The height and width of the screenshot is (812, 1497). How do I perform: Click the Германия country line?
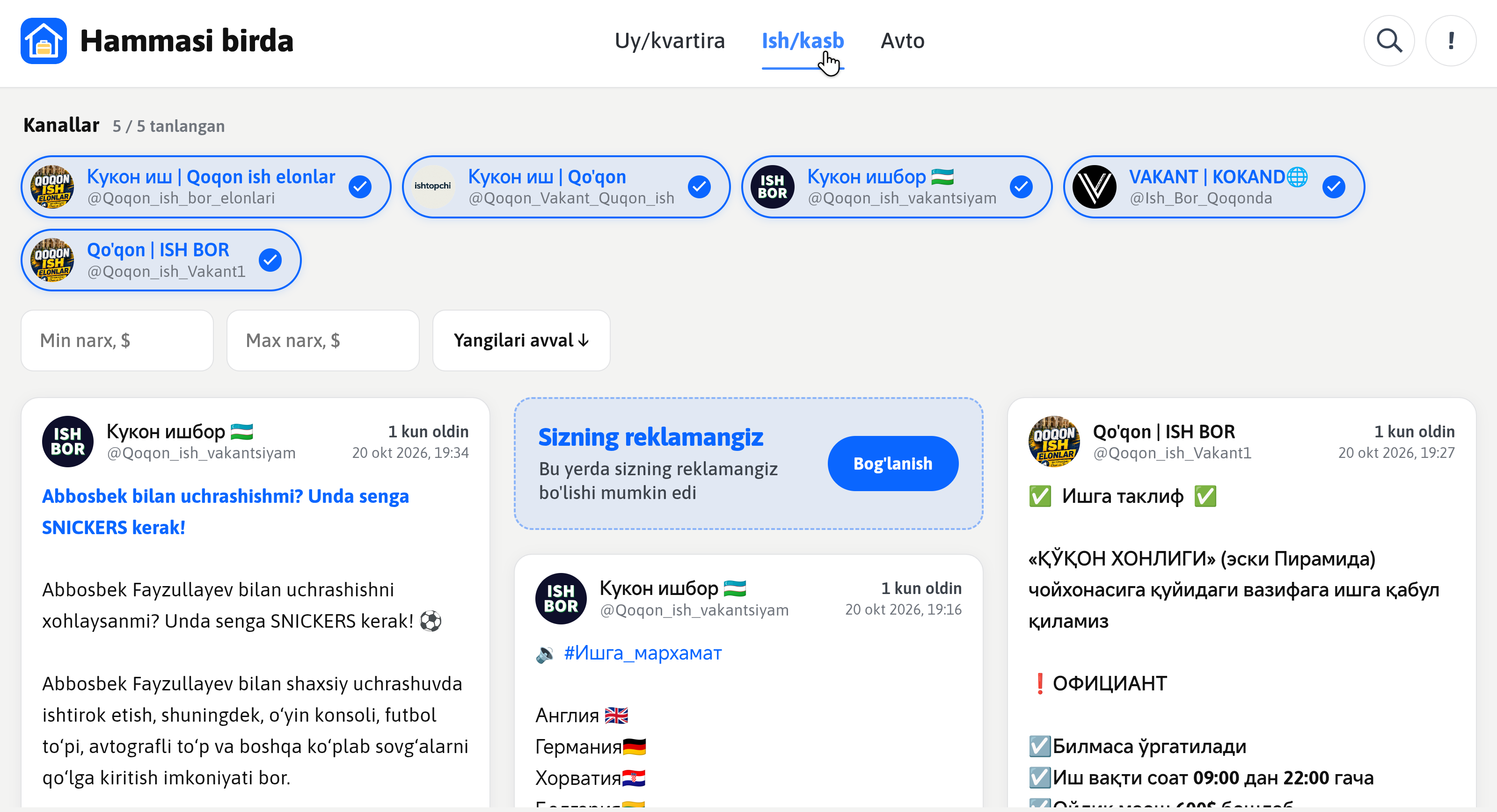591,747
